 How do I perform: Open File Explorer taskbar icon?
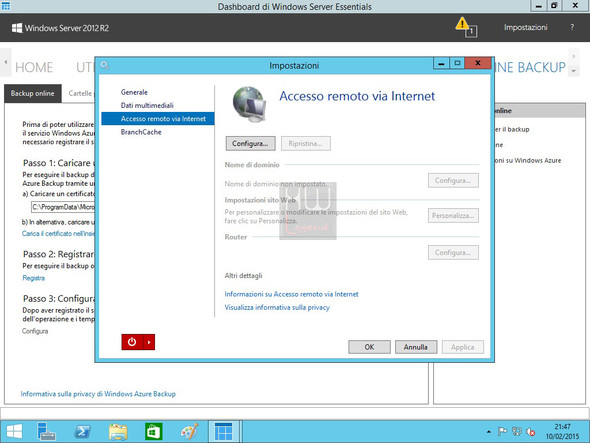tap(118, 431)
